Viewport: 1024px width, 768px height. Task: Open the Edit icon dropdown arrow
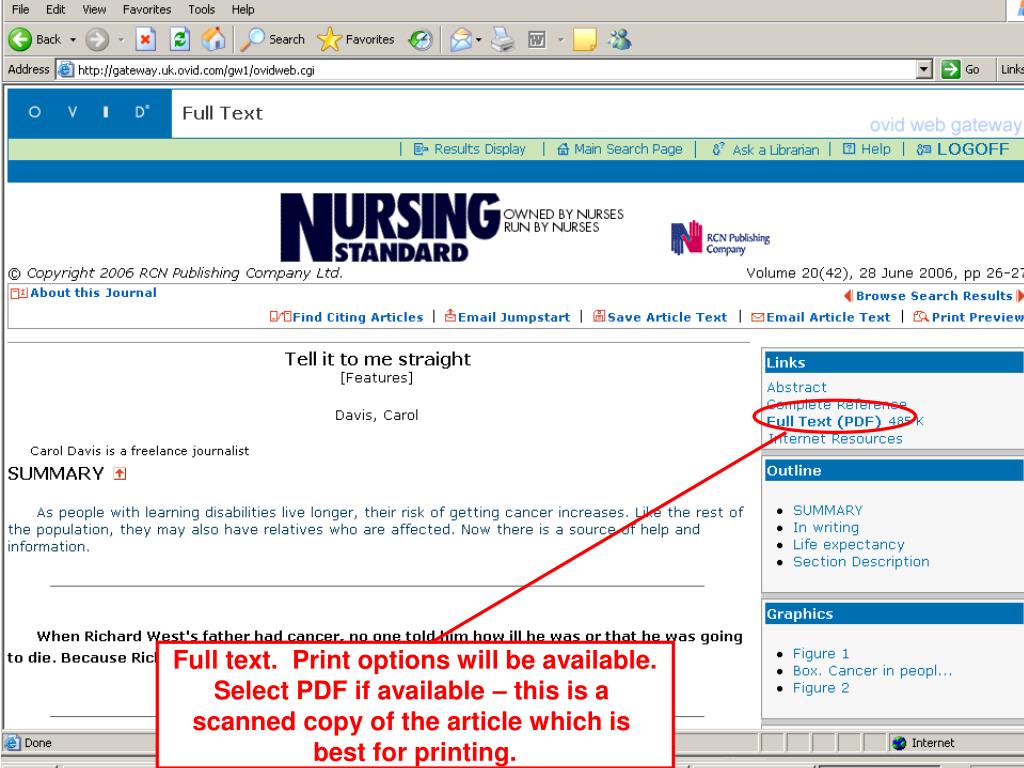pos(560,40)
